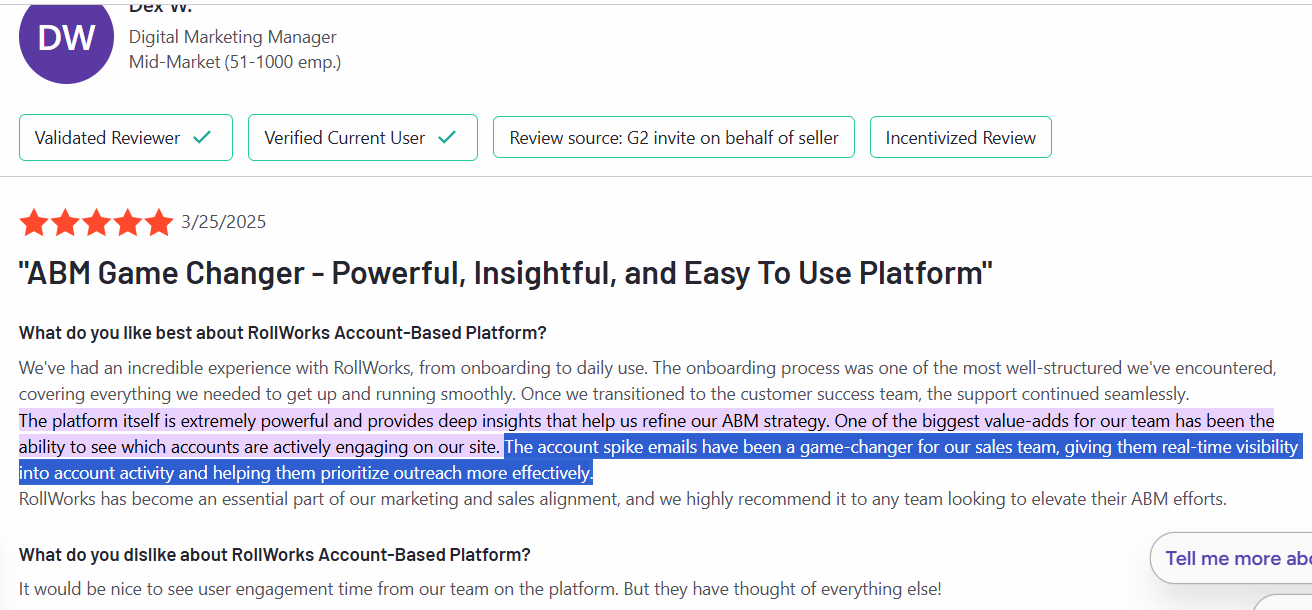The image size is (1312, 610).
Task: Toggle the Verified Current User badge
Action: [362, 137]
